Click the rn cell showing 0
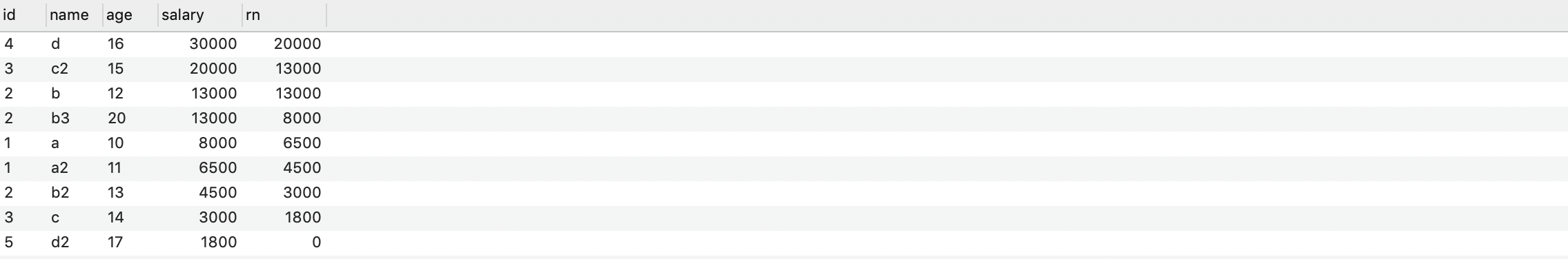 point(284,242)
